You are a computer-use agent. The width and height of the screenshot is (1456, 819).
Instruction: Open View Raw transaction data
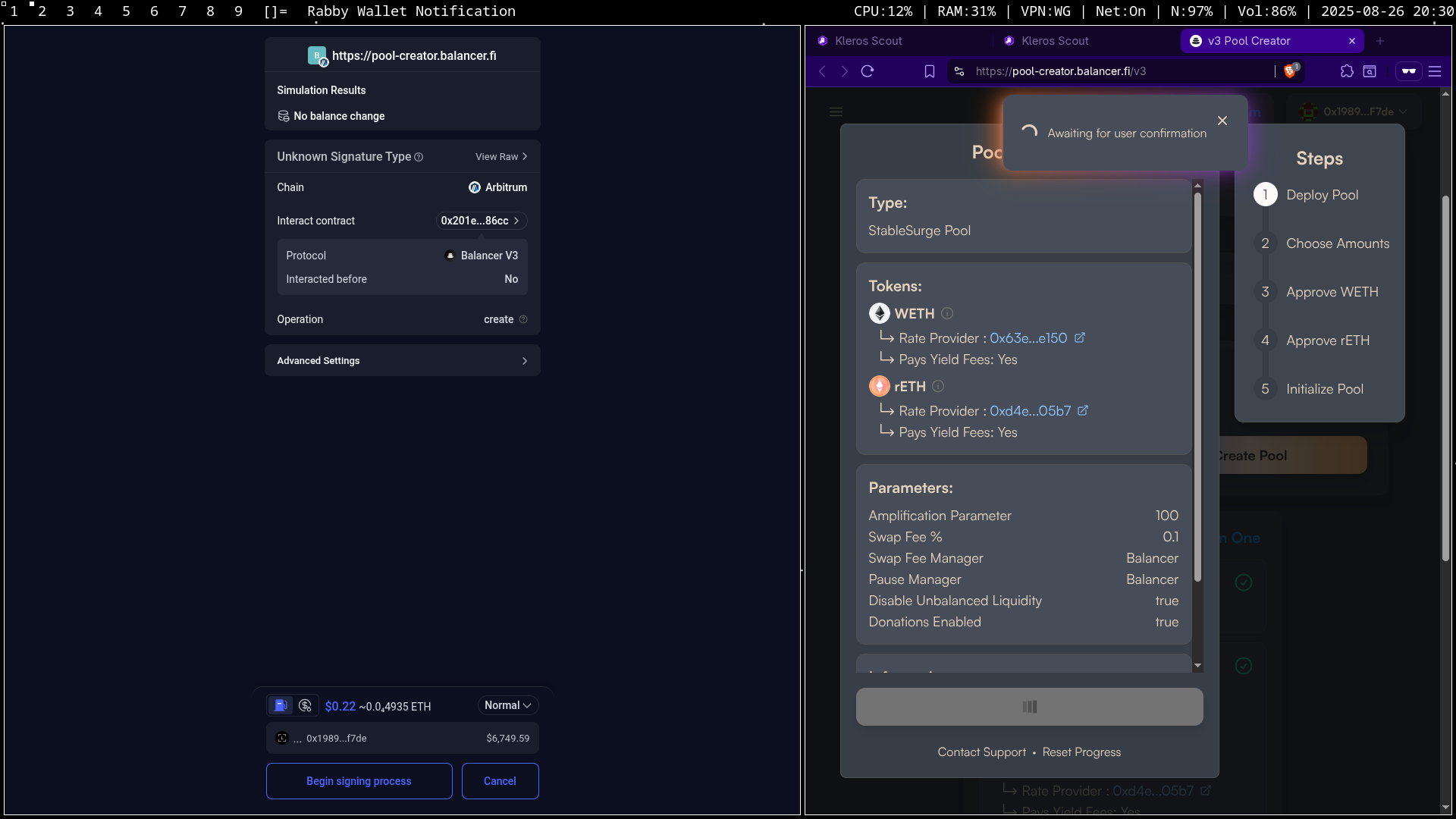click(x=501, y=156)
